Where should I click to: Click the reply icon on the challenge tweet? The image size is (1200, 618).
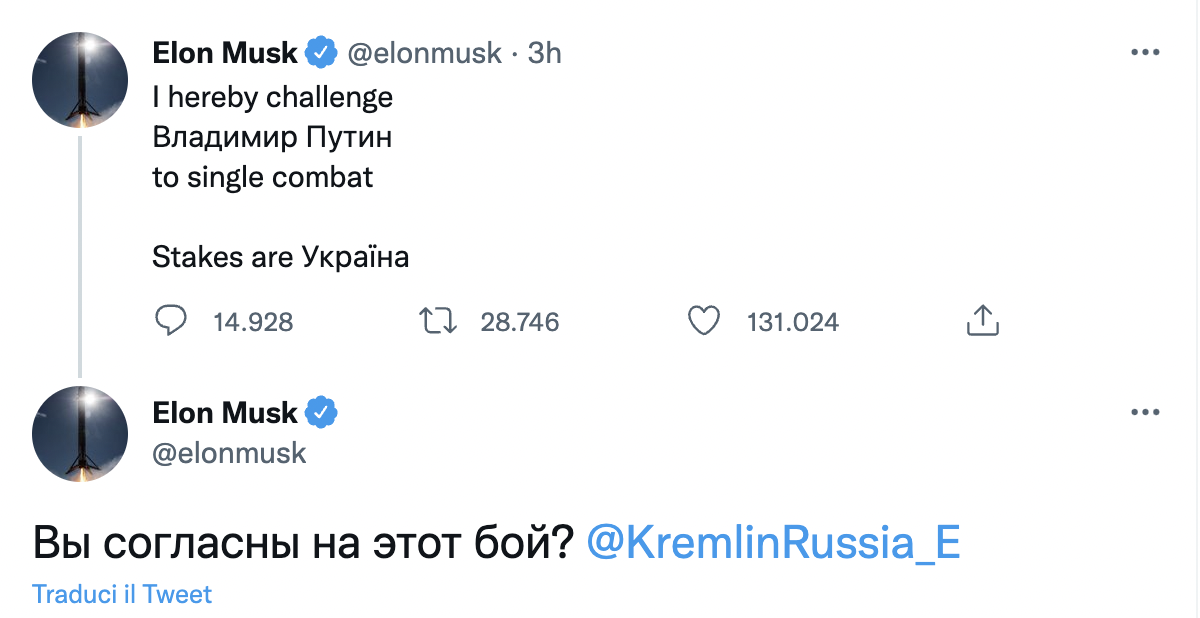pyautogui.click(x=172, y=321)
